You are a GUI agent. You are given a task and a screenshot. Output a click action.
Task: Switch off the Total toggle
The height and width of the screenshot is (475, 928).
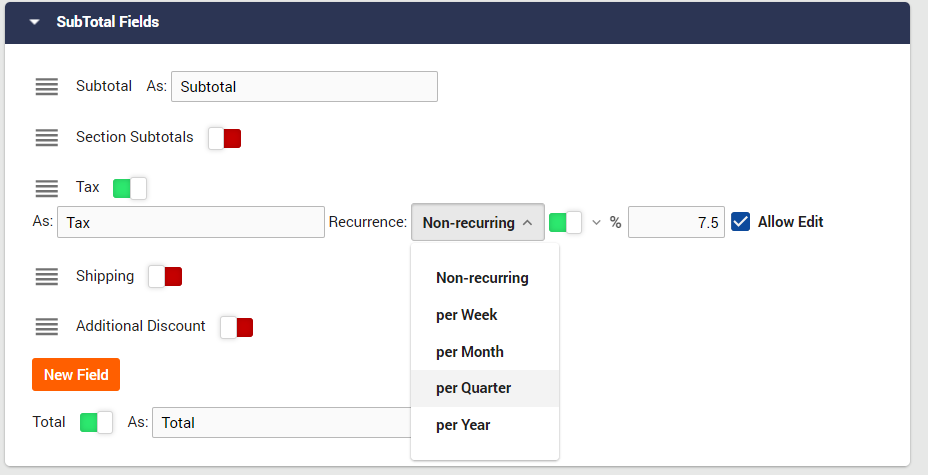pos(96,422)
